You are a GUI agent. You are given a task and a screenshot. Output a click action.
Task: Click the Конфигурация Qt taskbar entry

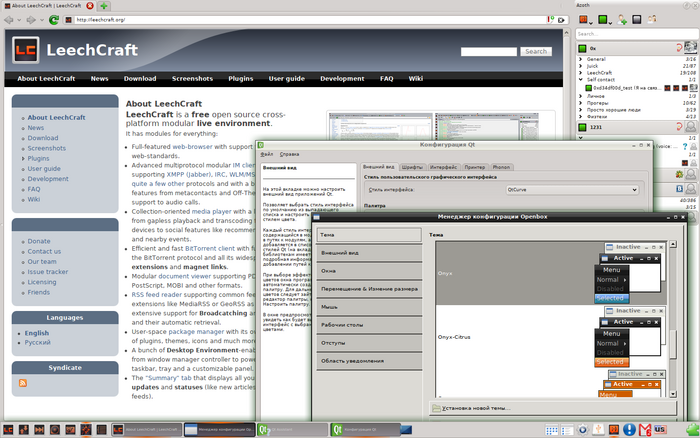coord(366,430)
